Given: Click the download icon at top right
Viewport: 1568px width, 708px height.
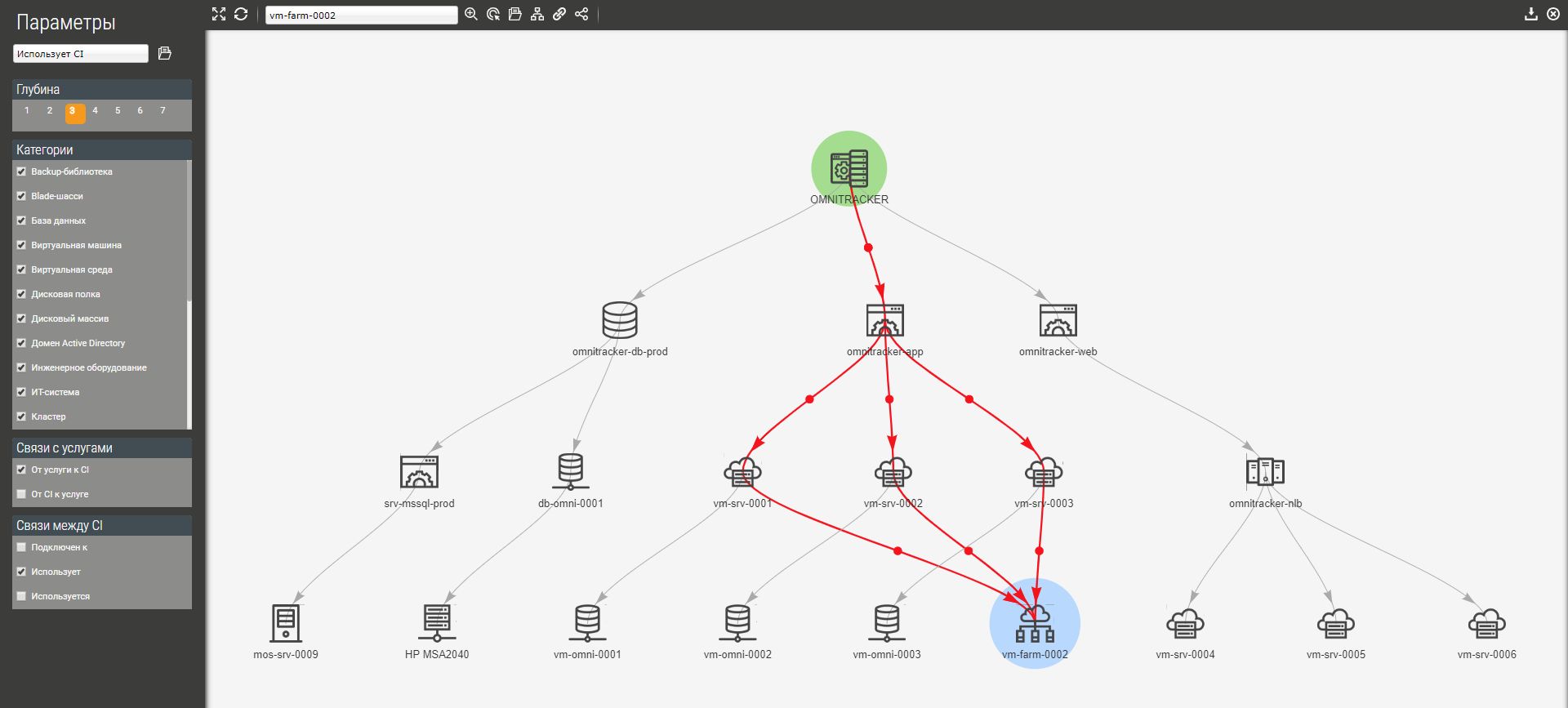Looking at the screenshot, I should click(x=1531, y=14).
